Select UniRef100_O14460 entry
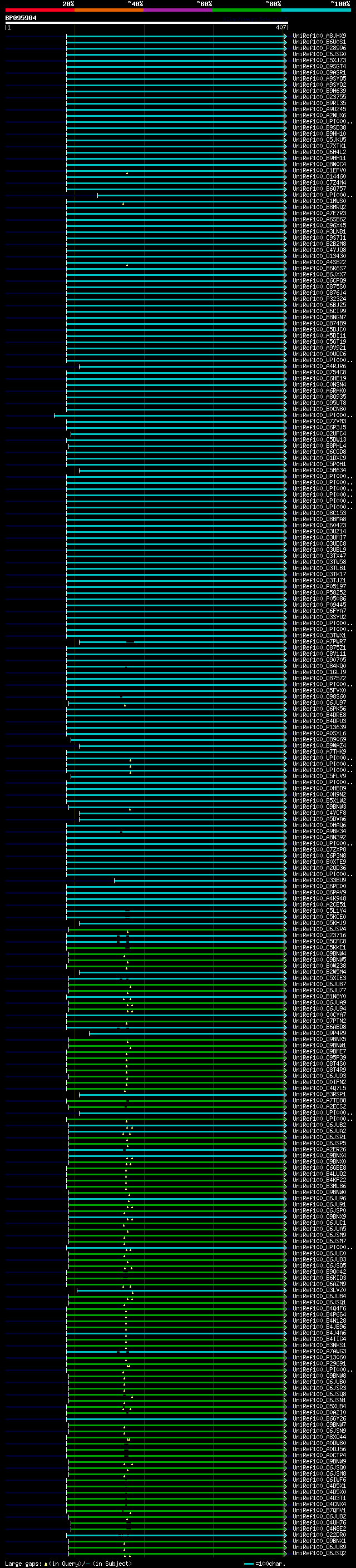The height and width of the screenshot is (1568, 356). tap(319, 176)
